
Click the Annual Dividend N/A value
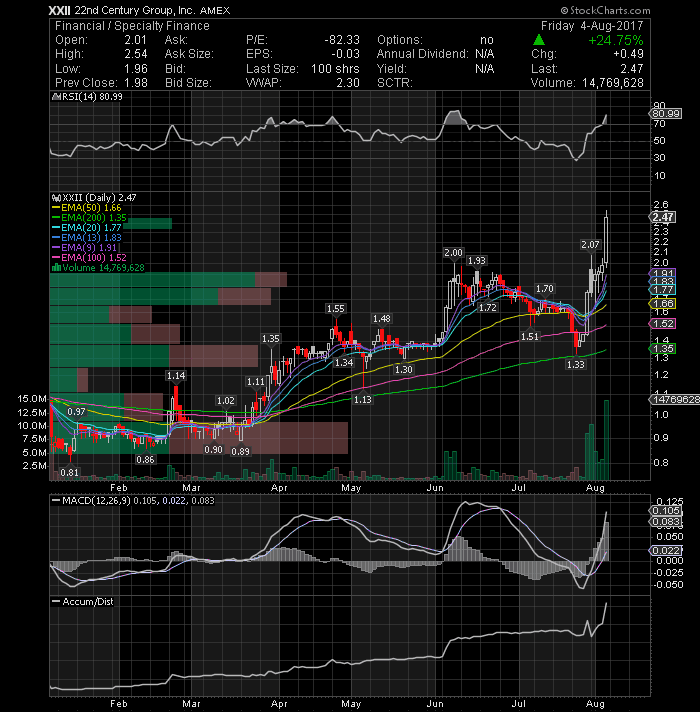tap(484, 54)
